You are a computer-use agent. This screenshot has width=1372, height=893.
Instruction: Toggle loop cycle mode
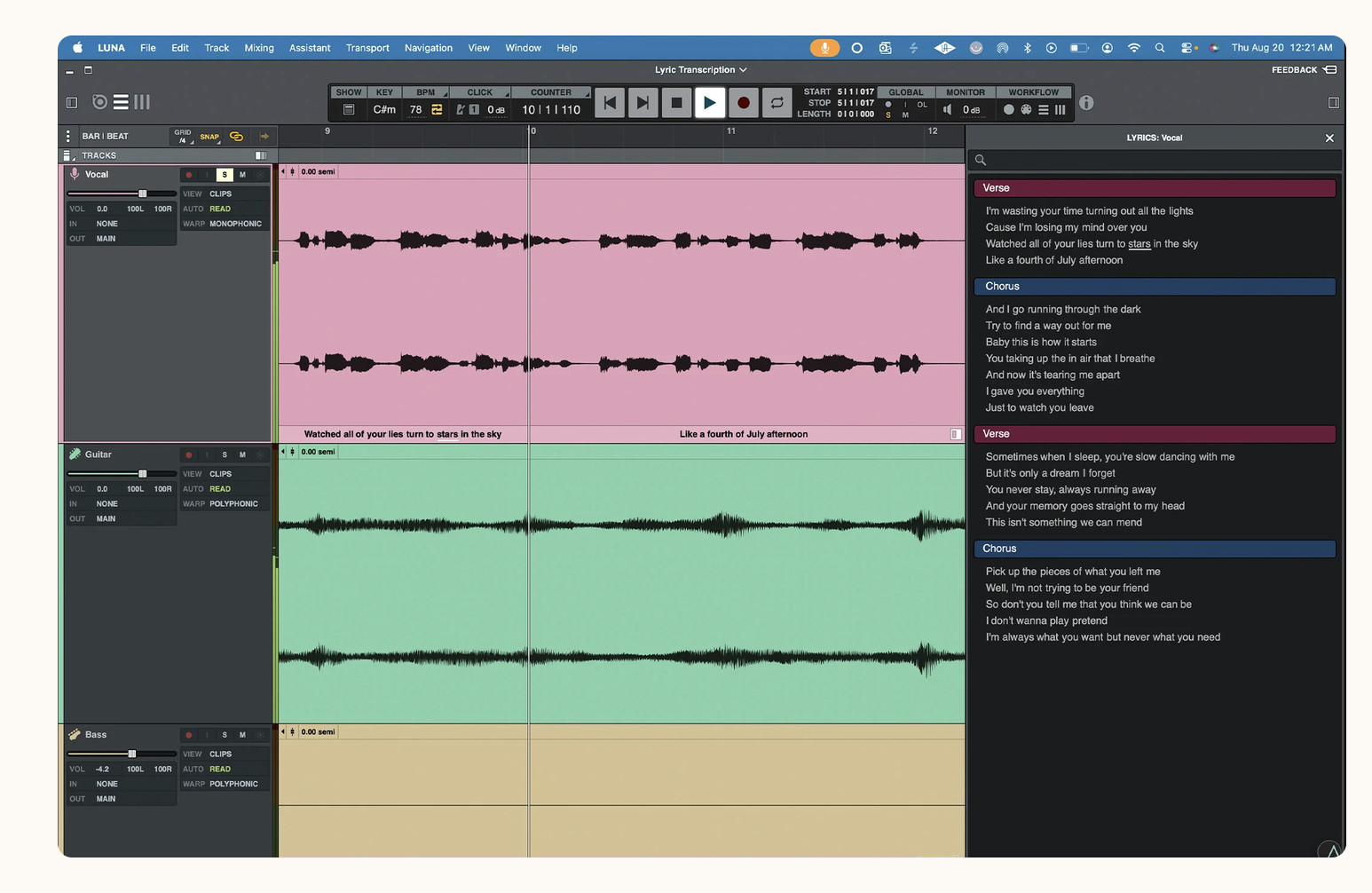tap(777, 103)
